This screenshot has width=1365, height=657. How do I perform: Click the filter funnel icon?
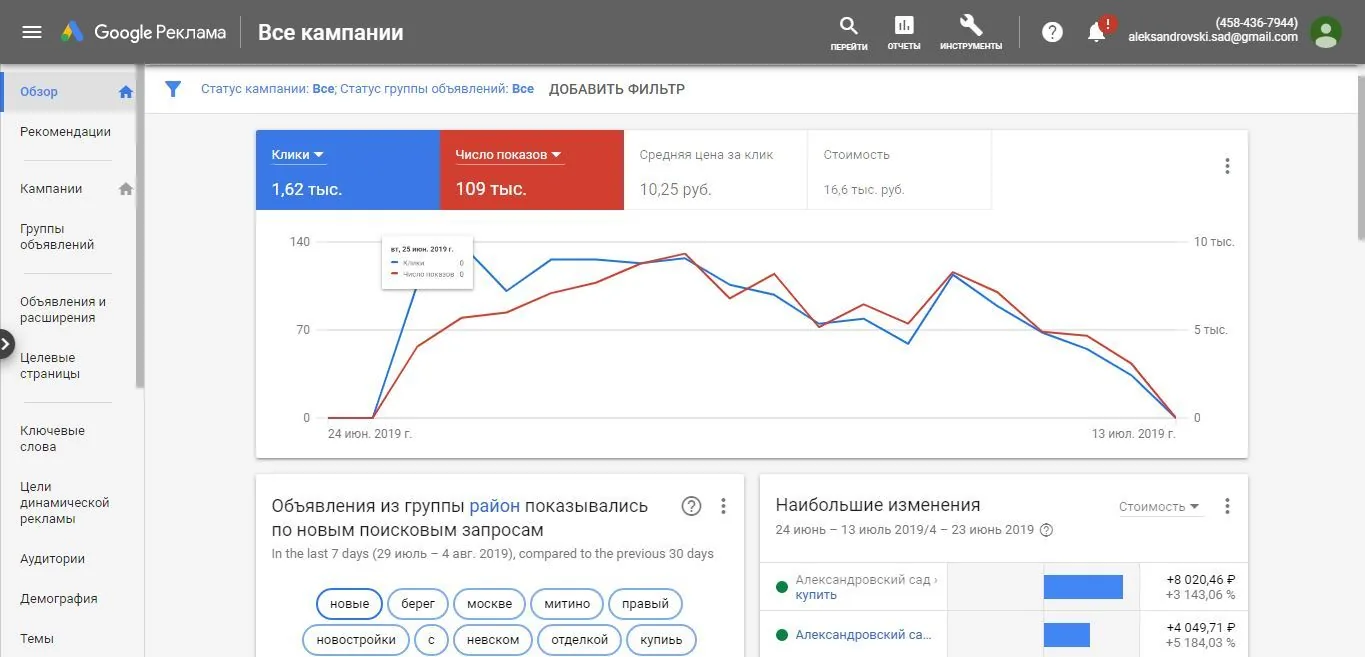173,89
